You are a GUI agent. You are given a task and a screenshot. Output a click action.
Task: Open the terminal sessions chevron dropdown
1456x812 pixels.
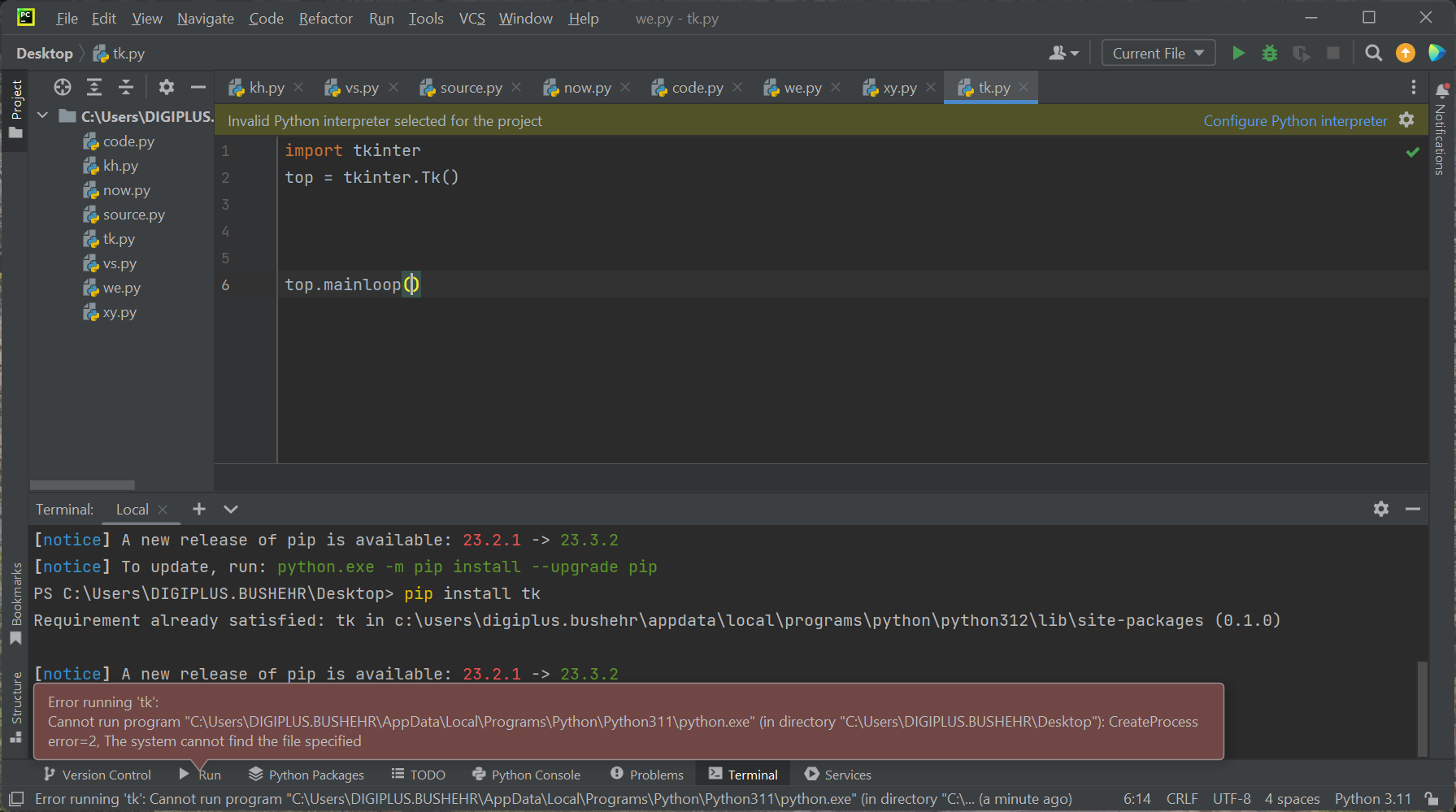tap(231, 510)
